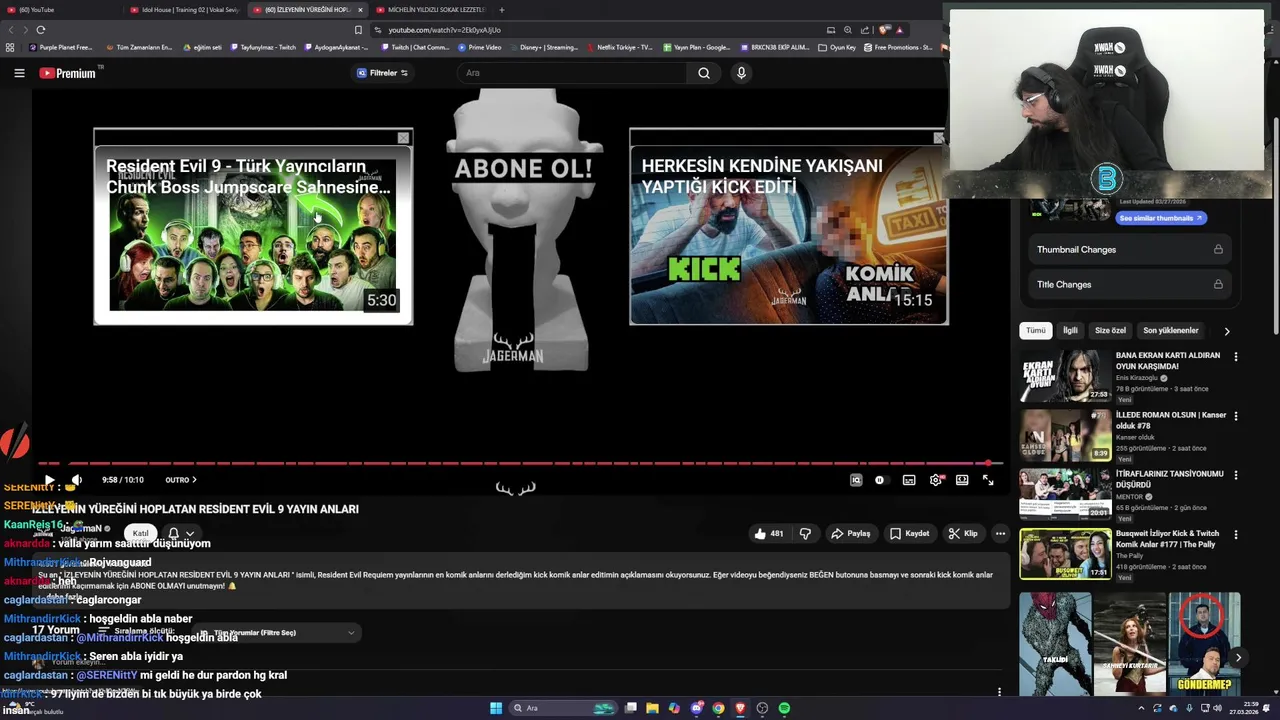Open the notification bell dropdown
Image resolution: width=1280 pixels, height=720 pixels.
[x=180, y=534]
